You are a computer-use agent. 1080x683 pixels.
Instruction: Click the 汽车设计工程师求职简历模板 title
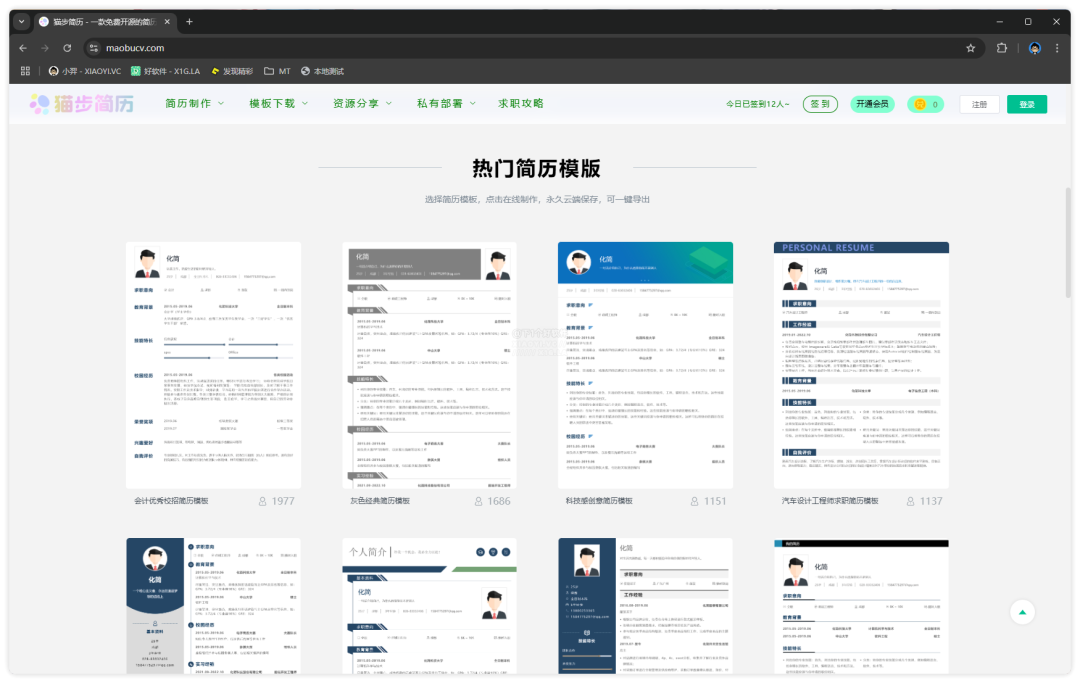tap(830, 501)
